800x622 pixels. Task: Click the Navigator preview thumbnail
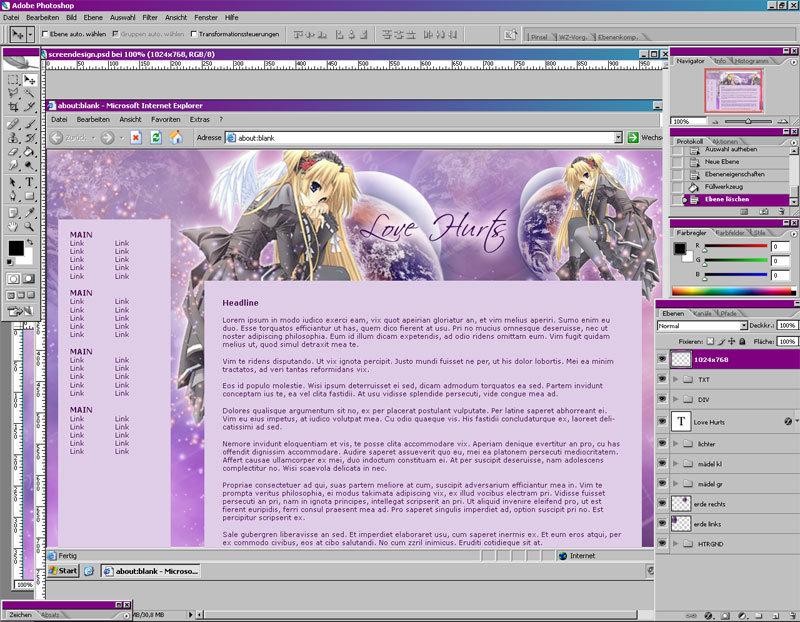click(733, 91)
